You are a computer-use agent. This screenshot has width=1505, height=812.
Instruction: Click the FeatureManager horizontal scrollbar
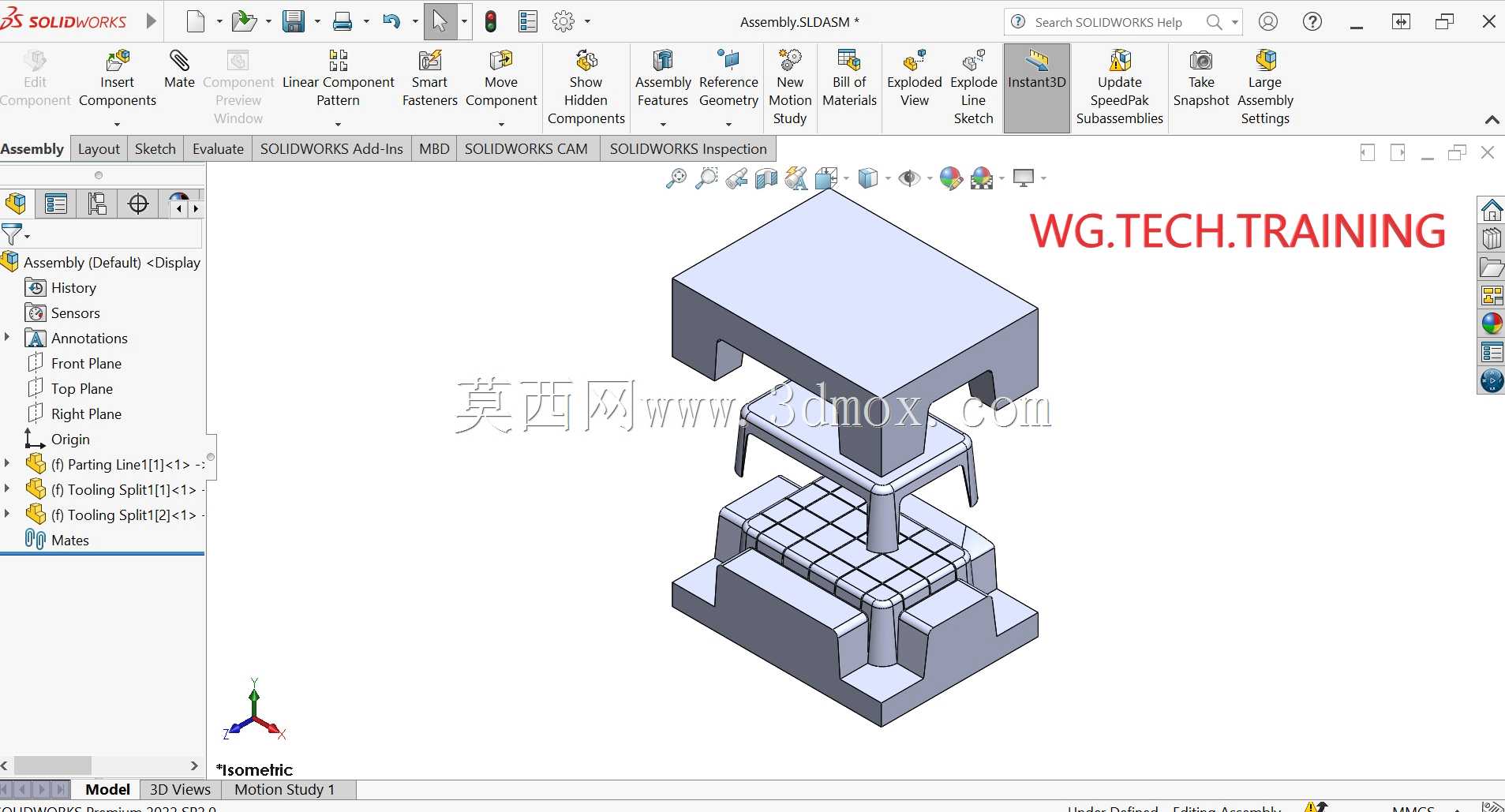click(53, 765)
